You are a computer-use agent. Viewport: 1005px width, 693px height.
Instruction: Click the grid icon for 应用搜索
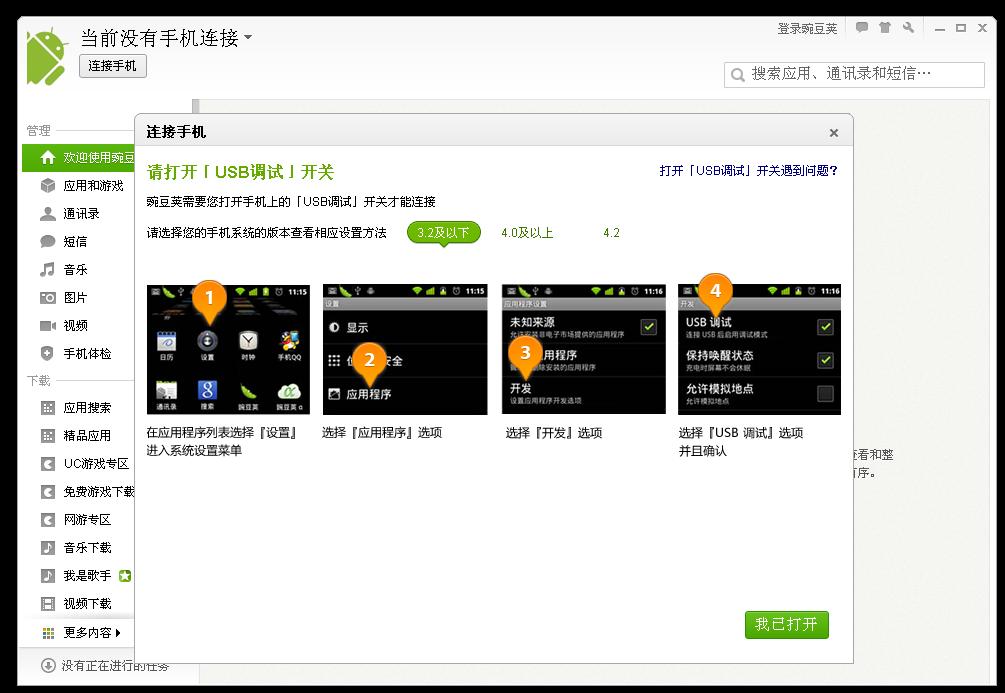pos(48,408)
